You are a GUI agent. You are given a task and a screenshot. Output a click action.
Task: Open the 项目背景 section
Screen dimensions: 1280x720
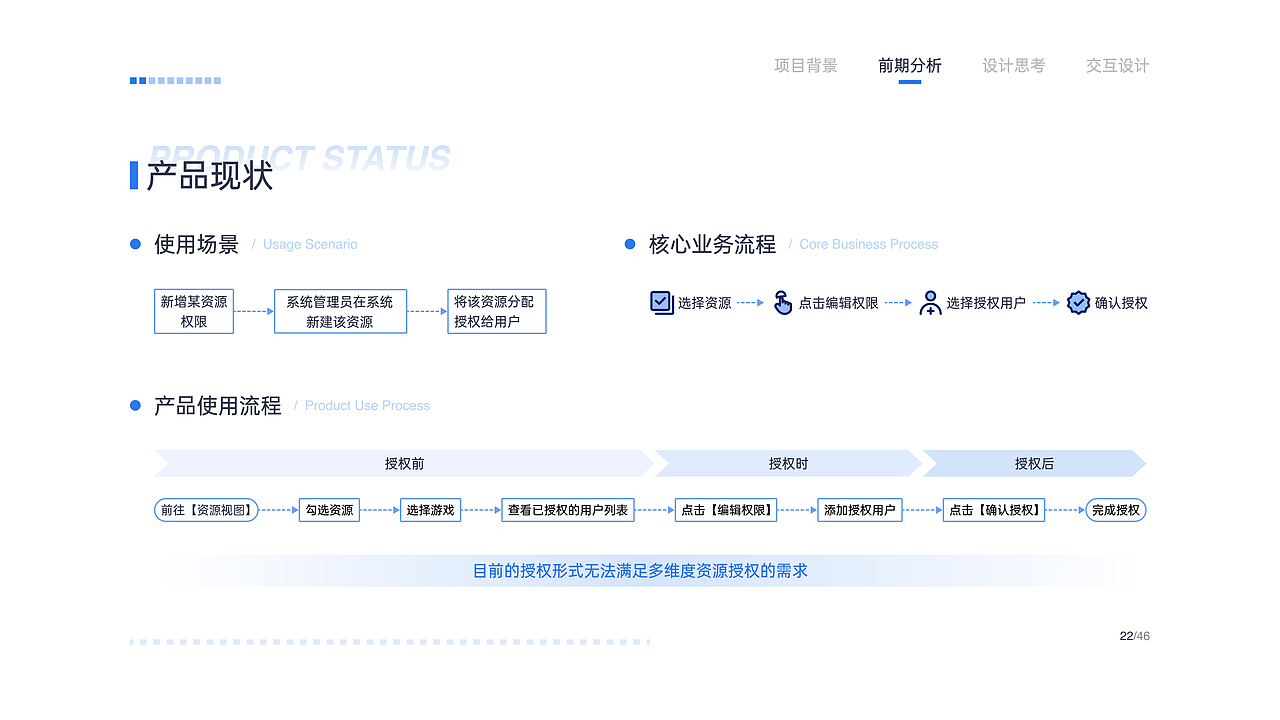pos(806,65)
